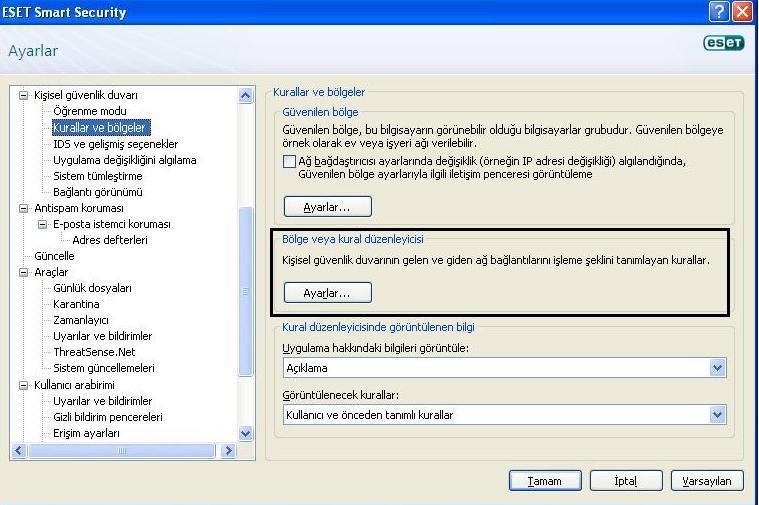Click tree horizontal scroll left arrow
Image resolution: width=759 pixels, height=505 pixels.
tap(19, 451)
